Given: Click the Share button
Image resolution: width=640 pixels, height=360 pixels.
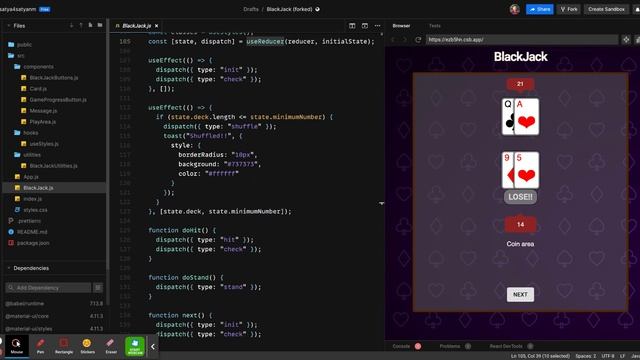Looking at the screenshot, I should click(x=540, y=9).
